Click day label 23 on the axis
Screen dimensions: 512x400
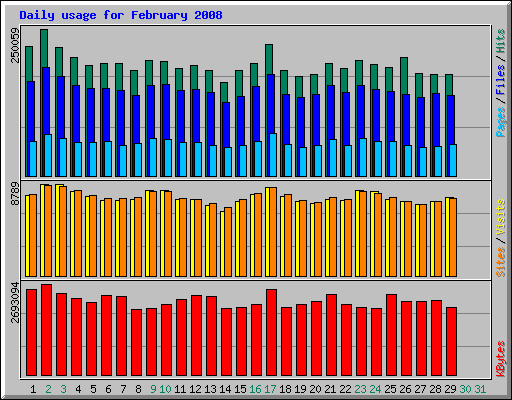360,389
